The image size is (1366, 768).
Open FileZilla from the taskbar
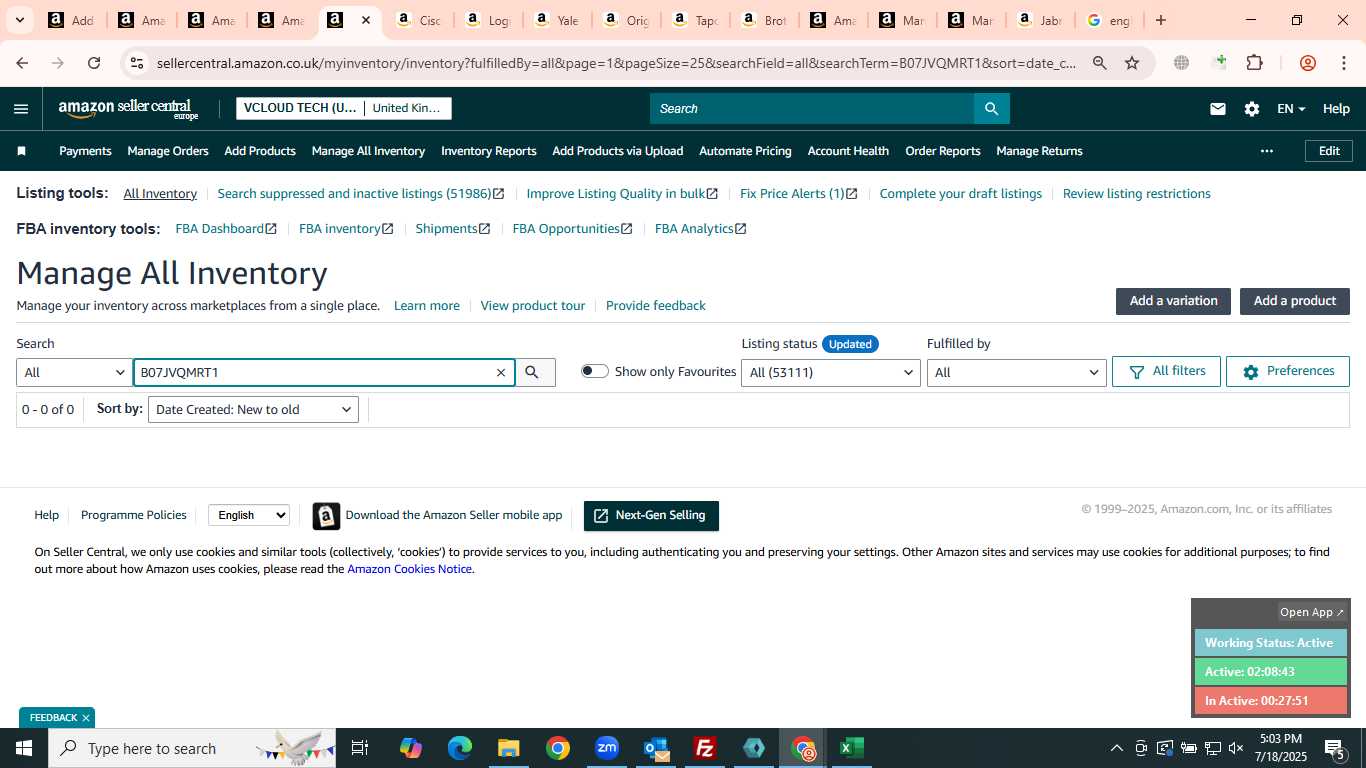pyautogui.click(x=705, y=748)
